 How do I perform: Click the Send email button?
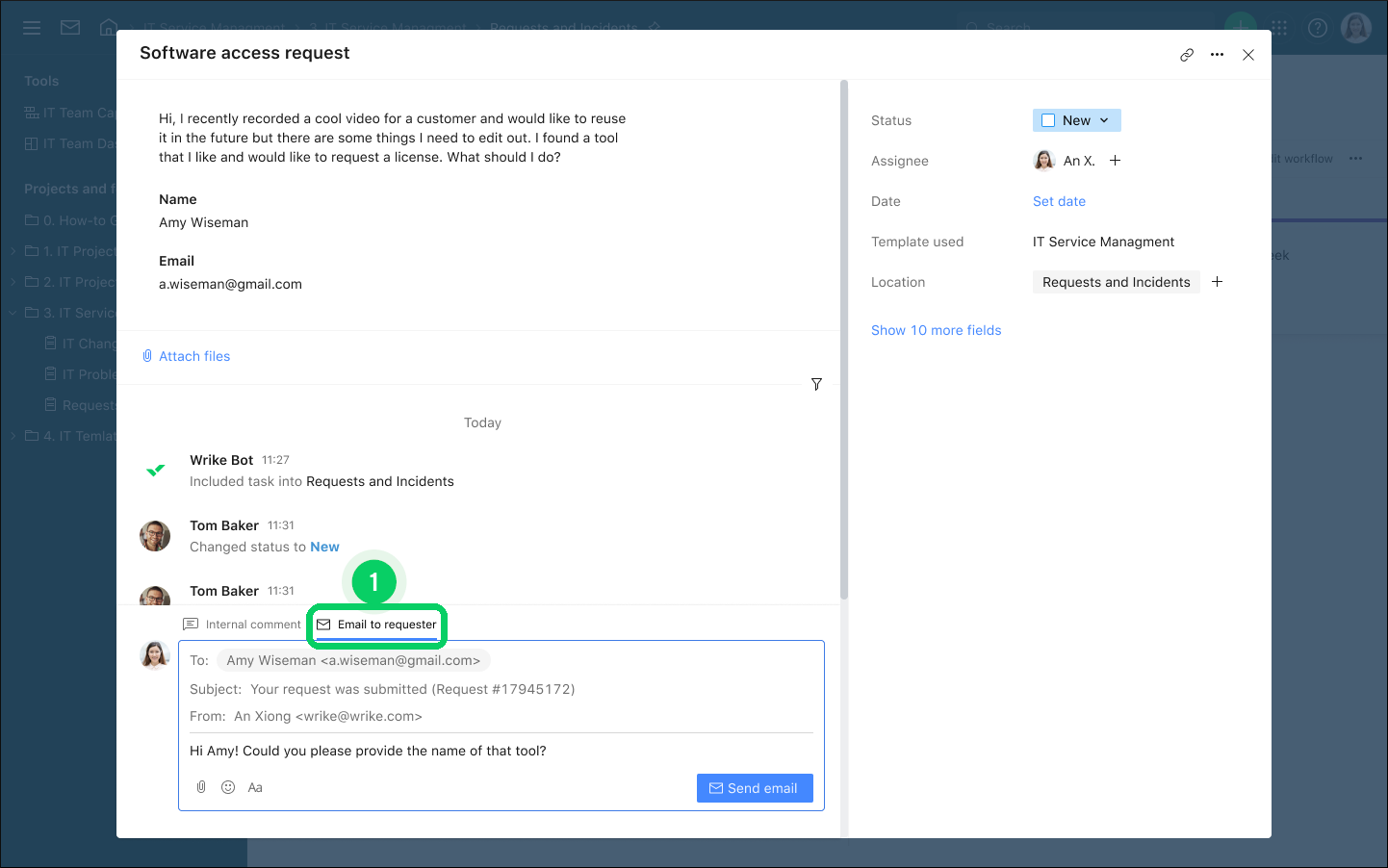point(755,787)
